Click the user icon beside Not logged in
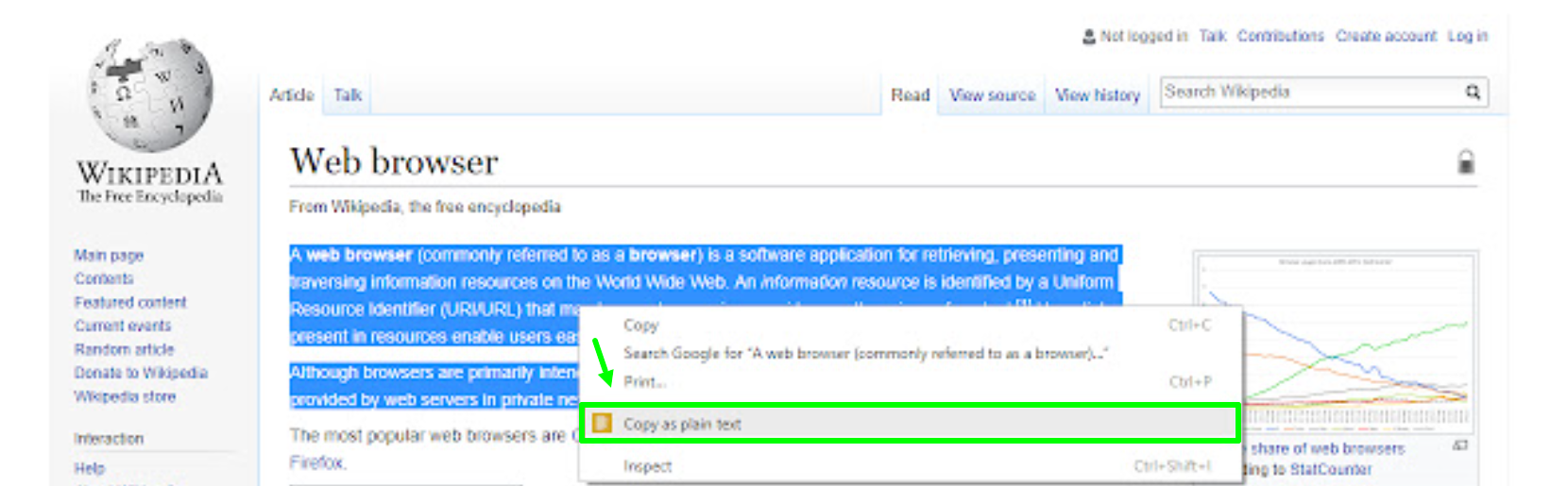 point(1089,37)
